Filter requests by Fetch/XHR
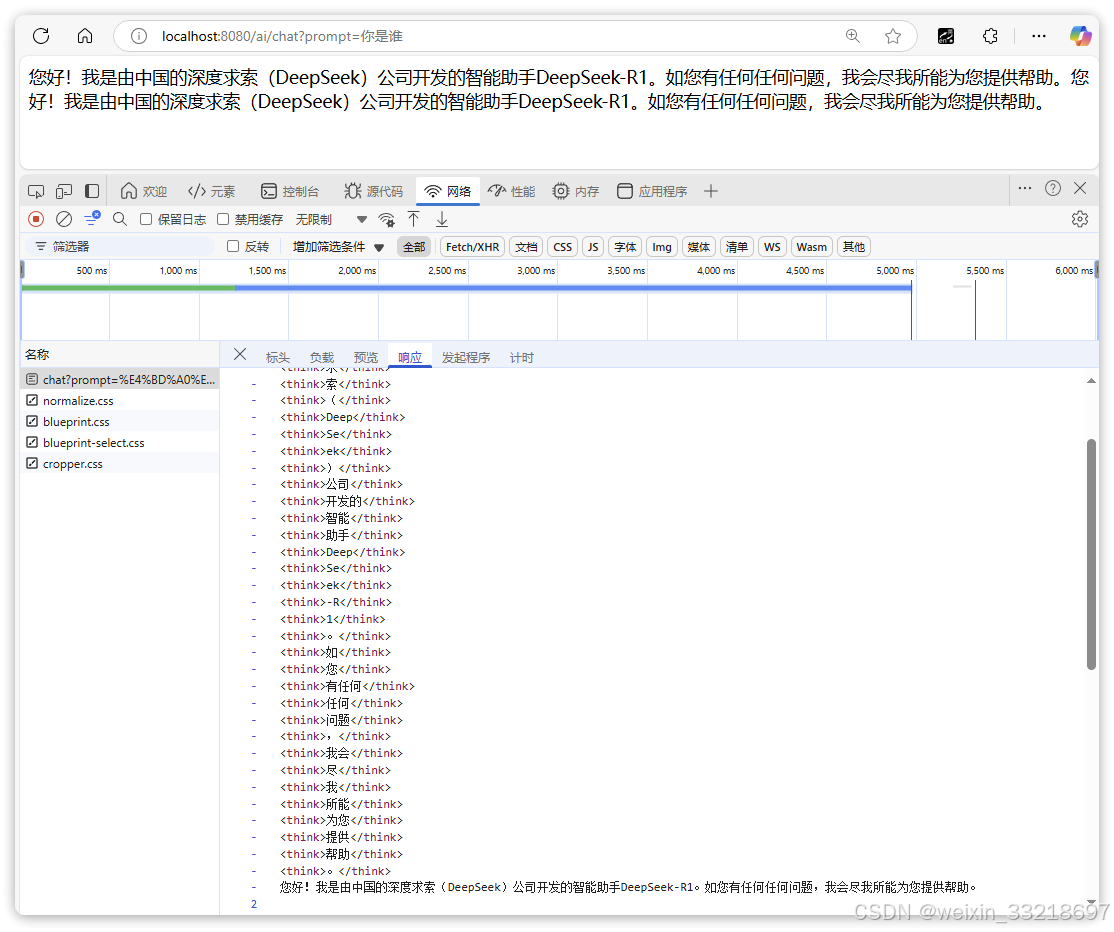Viewport: 1114px width, 932px height. point(472,247)
